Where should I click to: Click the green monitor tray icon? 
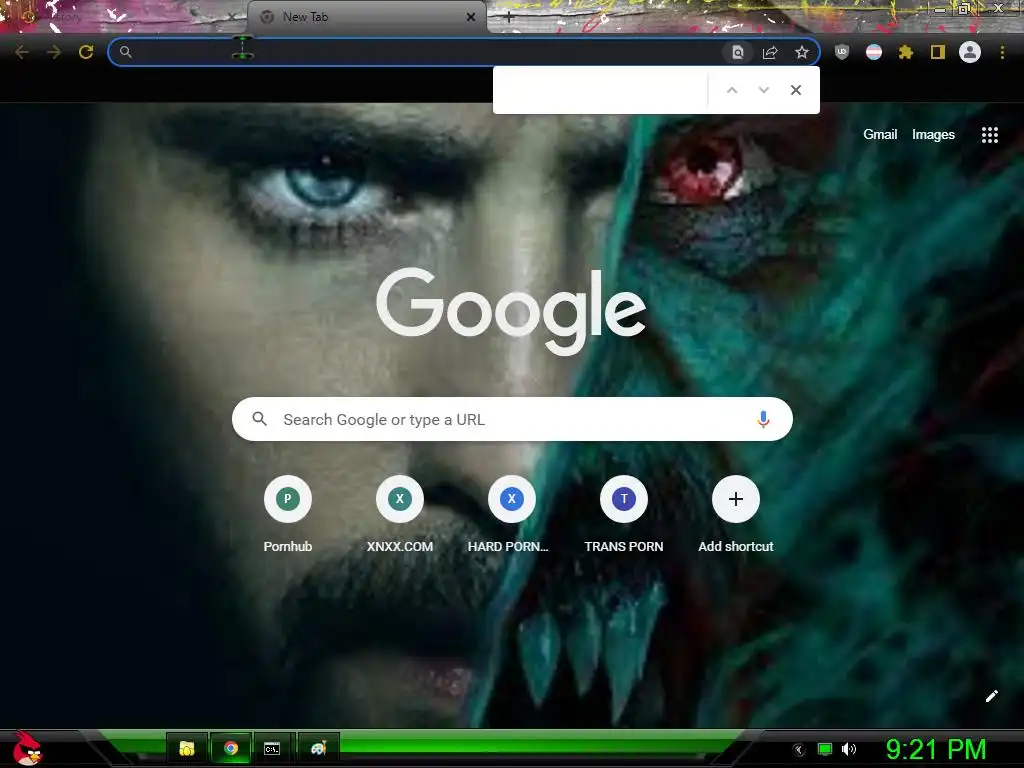coord(825,749)
